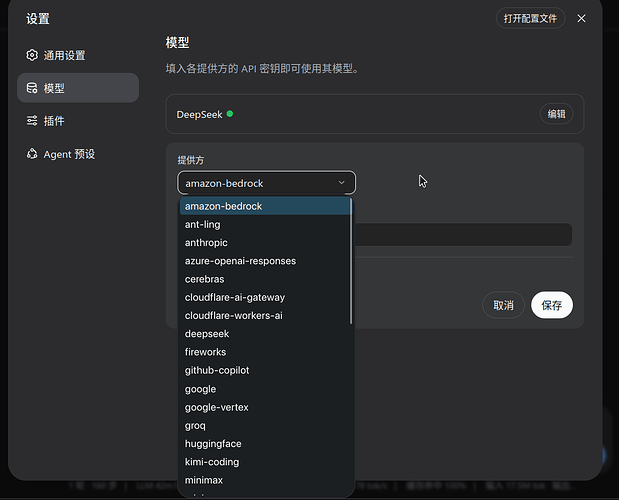Select ant-ling from the provider list

click(265, 225)
